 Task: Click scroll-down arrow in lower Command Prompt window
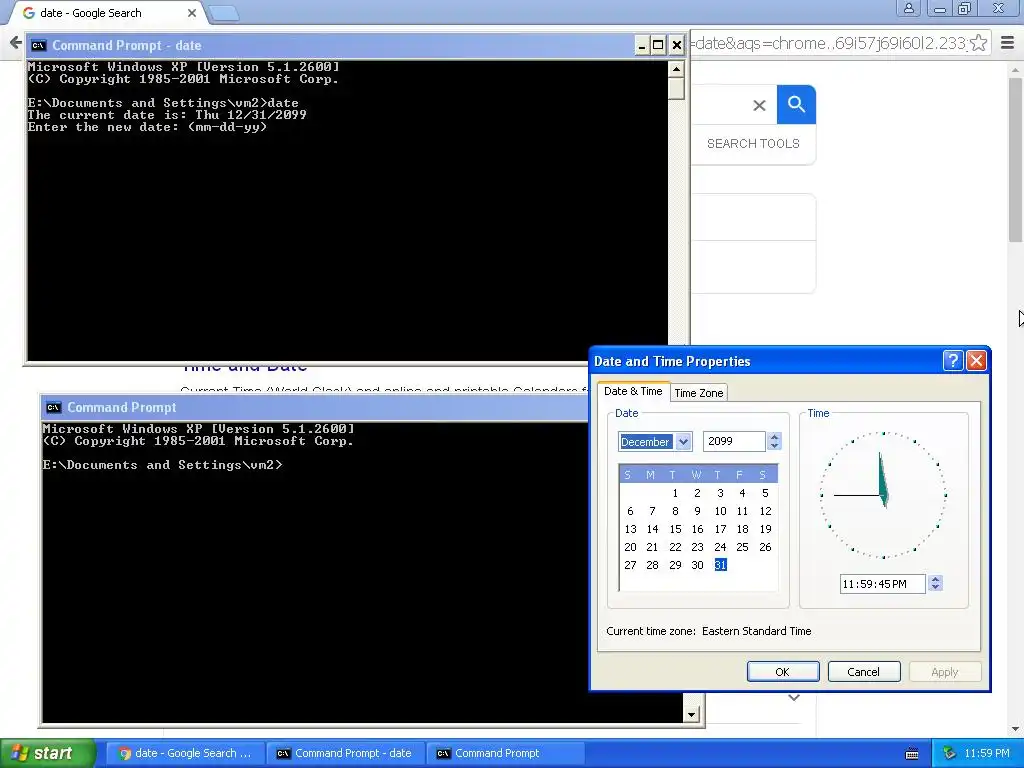691,714
